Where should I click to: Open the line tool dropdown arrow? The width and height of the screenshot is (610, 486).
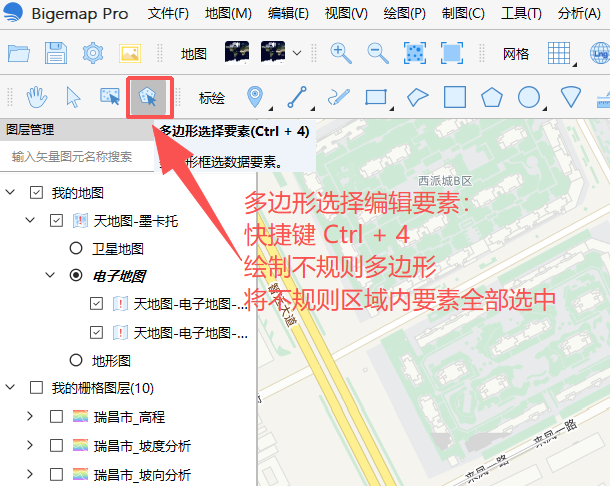(x=312, y=109)
